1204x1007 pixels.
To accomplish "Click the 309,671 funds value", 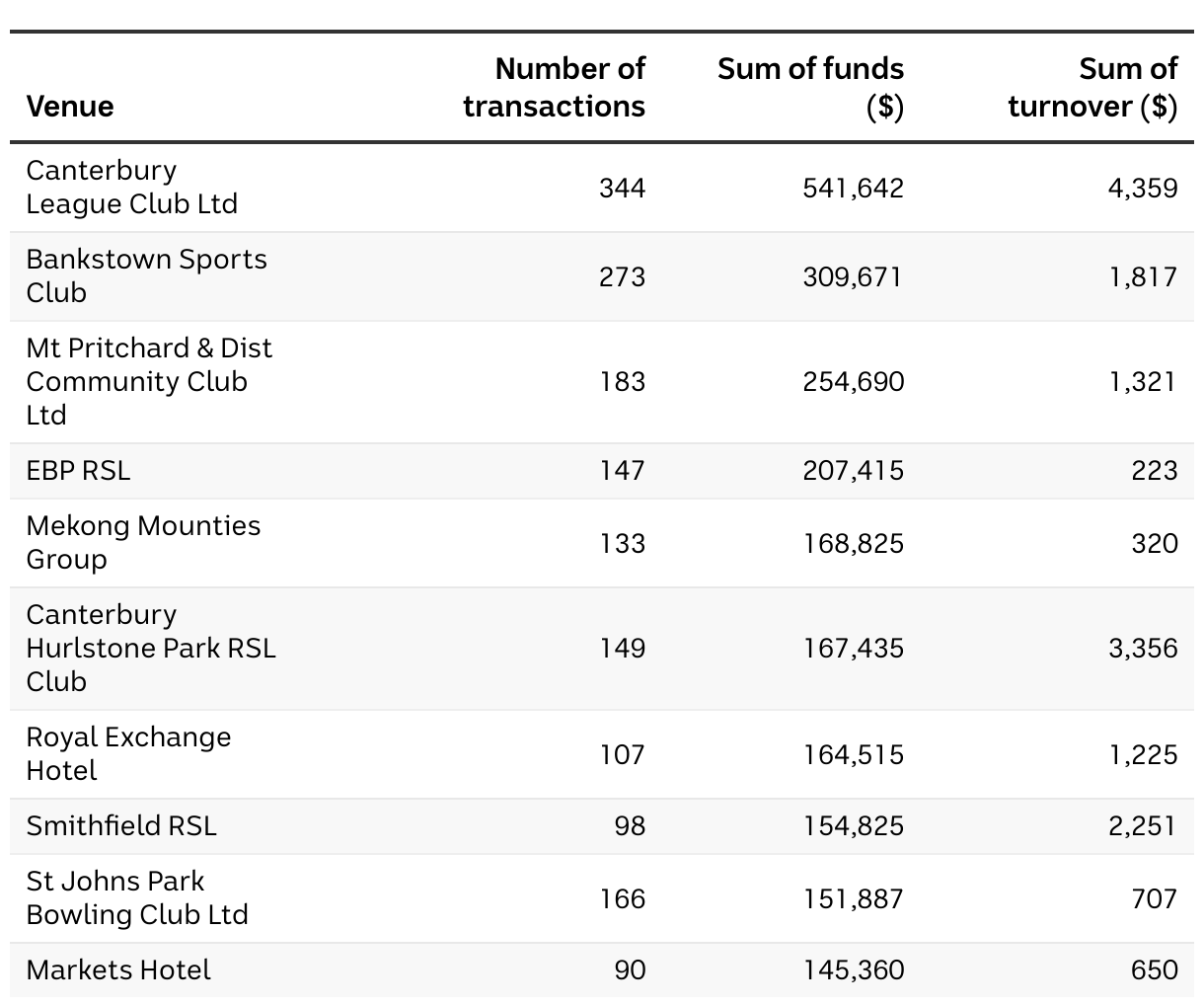I will point(853,276).
